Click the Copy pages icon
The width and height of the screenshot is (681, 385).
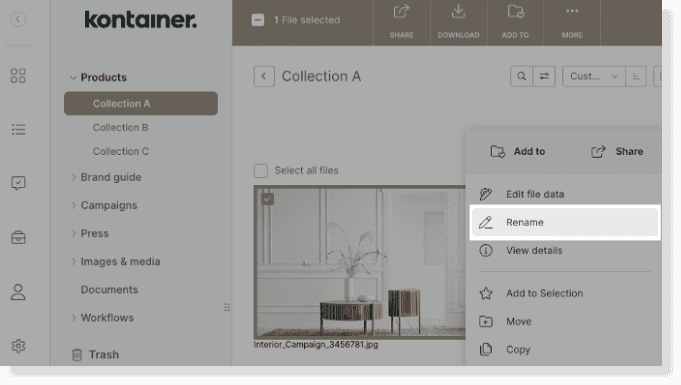click(x=486, y=349)
